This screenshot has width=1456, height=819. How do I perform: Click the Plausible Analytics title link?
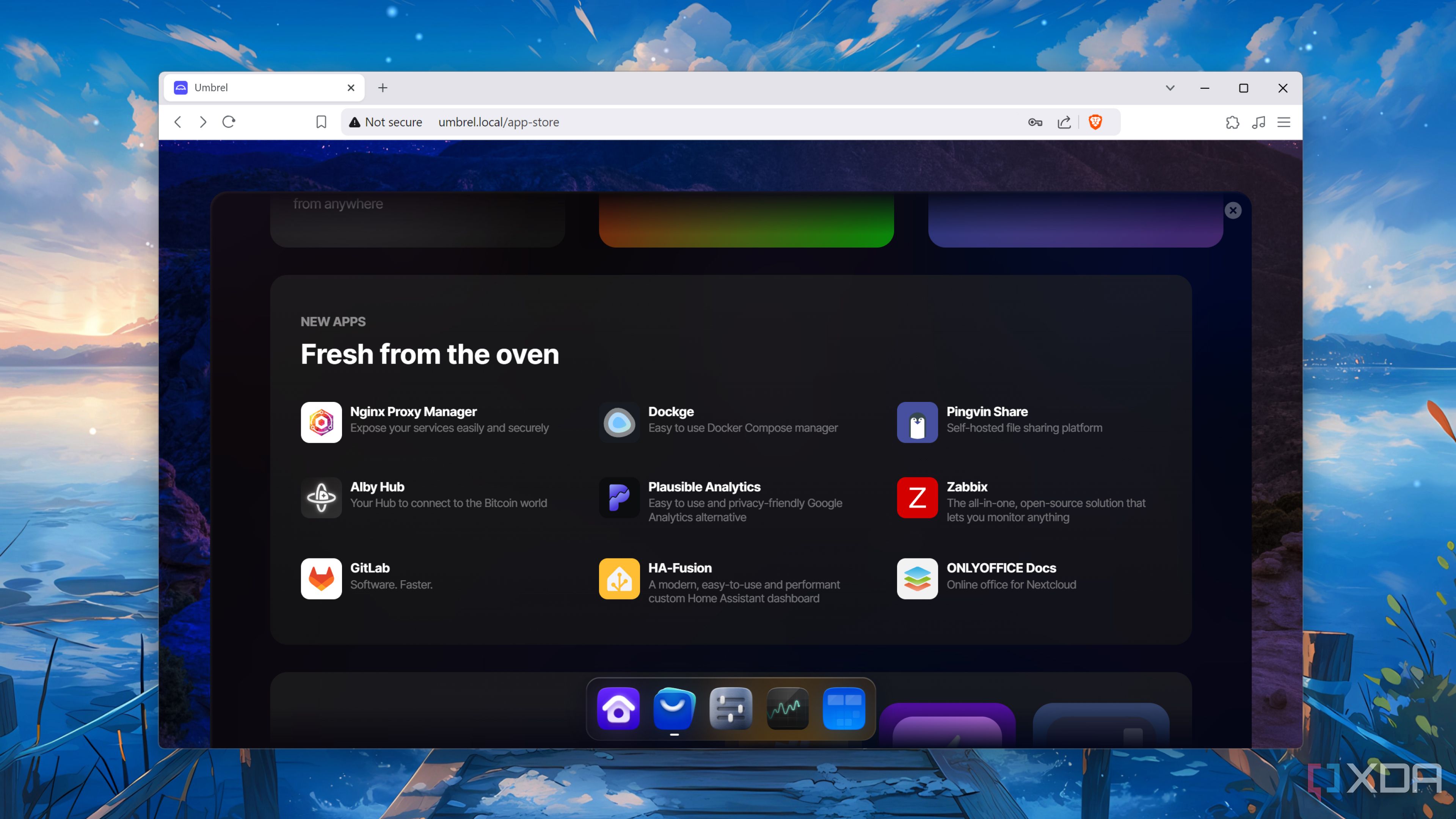coord(704,486)
